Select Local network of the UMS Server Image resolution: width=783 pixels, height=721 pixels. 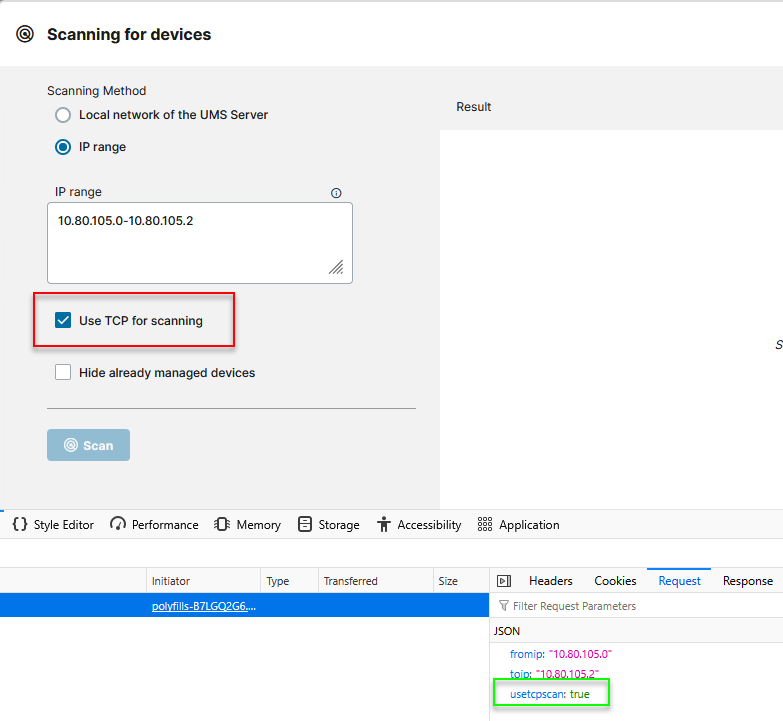tap(63, 115)
